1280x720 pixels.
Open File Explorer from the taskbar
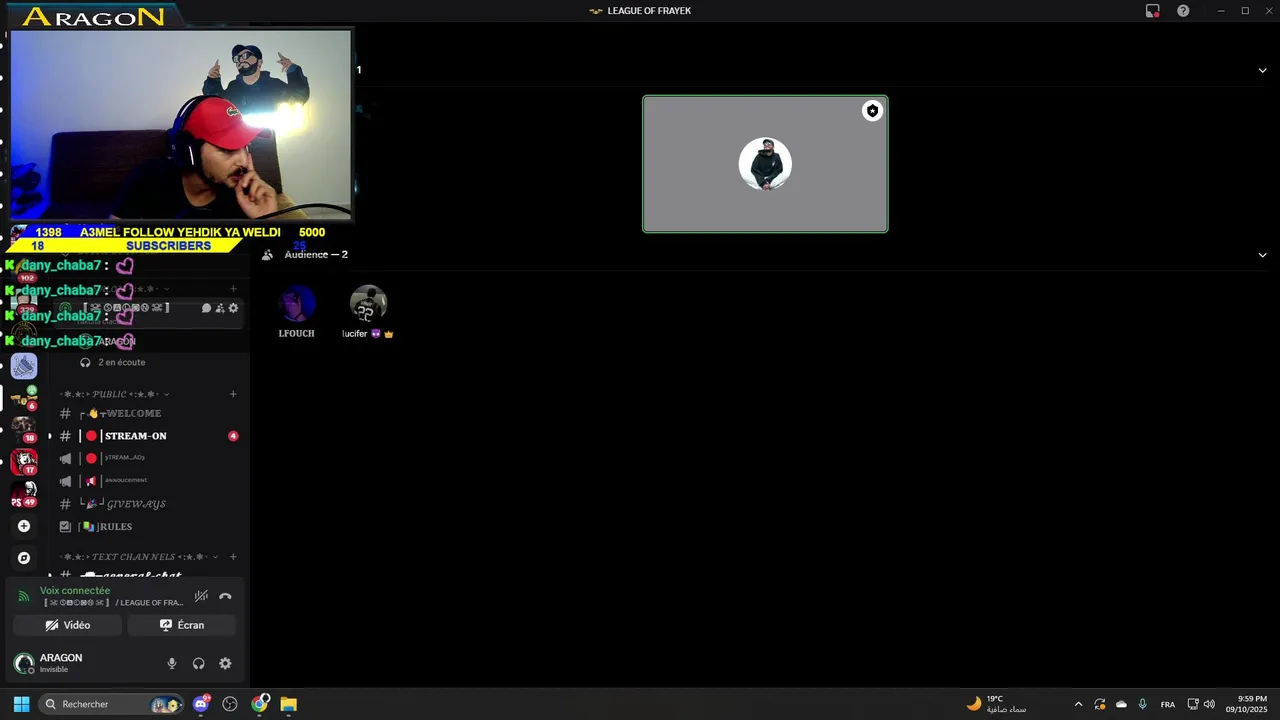pos(288,704)
